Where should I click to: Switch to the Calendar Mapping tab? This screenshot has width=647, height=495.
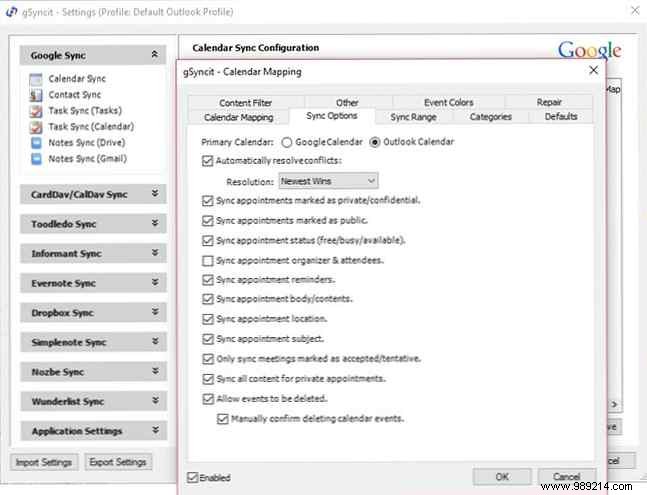[x=239, y=118]
